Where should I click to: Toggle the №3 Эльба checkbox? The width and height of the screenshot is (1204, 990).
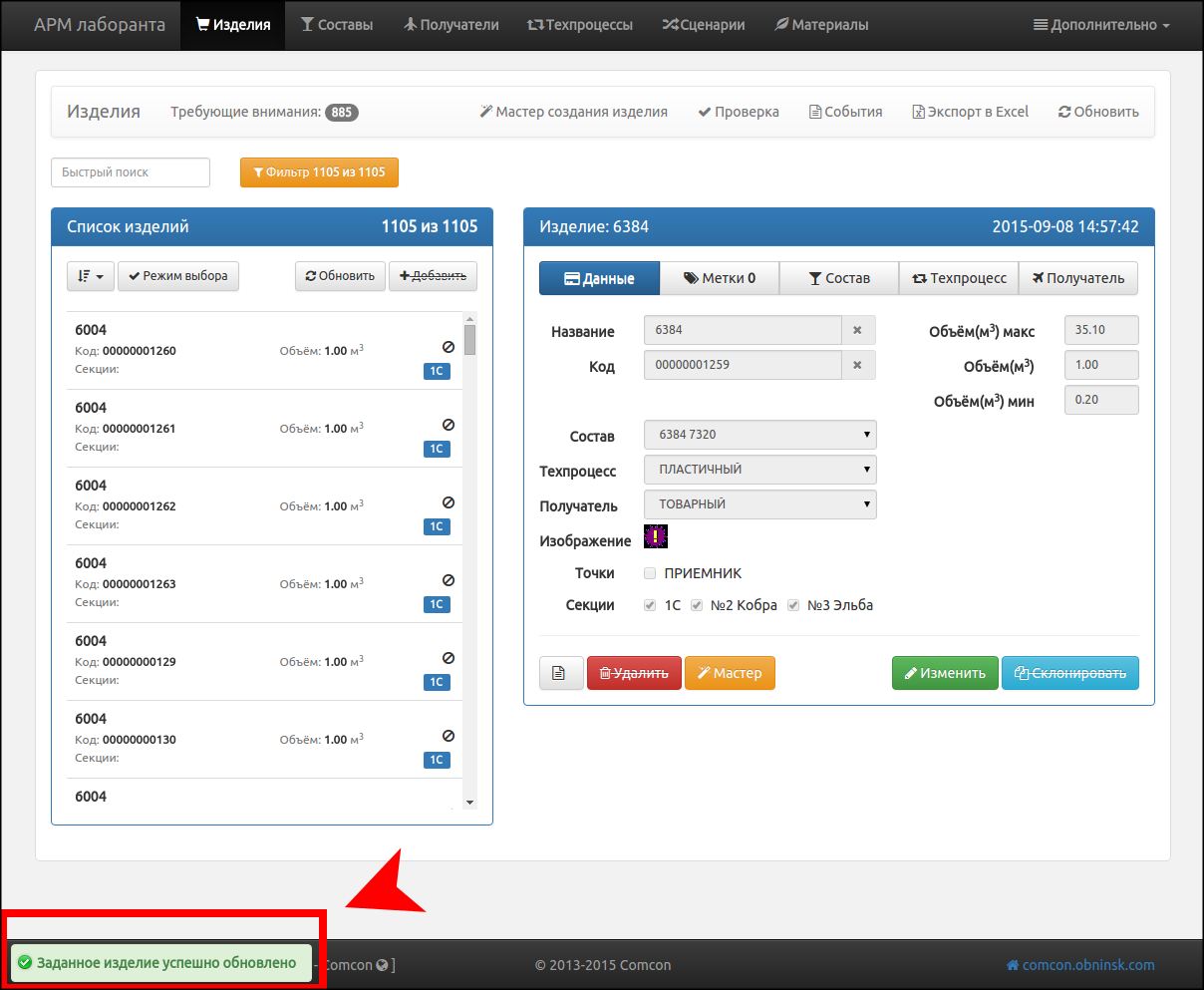tap(793, 605)
